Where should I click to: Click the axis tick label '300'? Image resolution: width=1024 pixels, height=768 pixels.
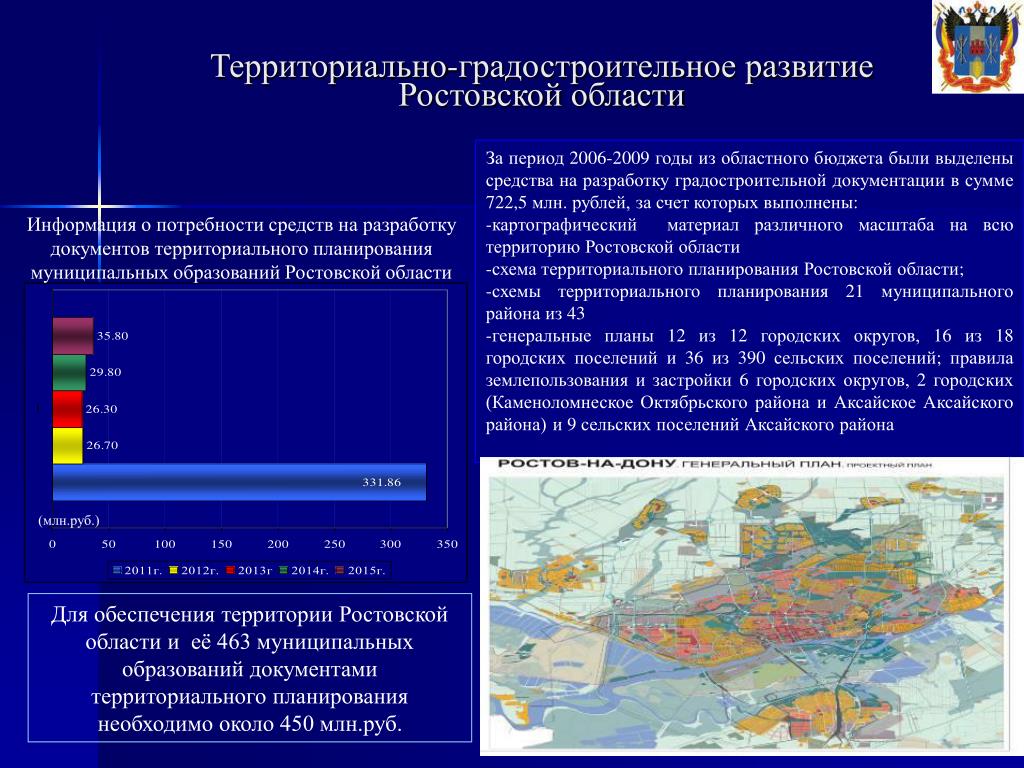point(391,543)
